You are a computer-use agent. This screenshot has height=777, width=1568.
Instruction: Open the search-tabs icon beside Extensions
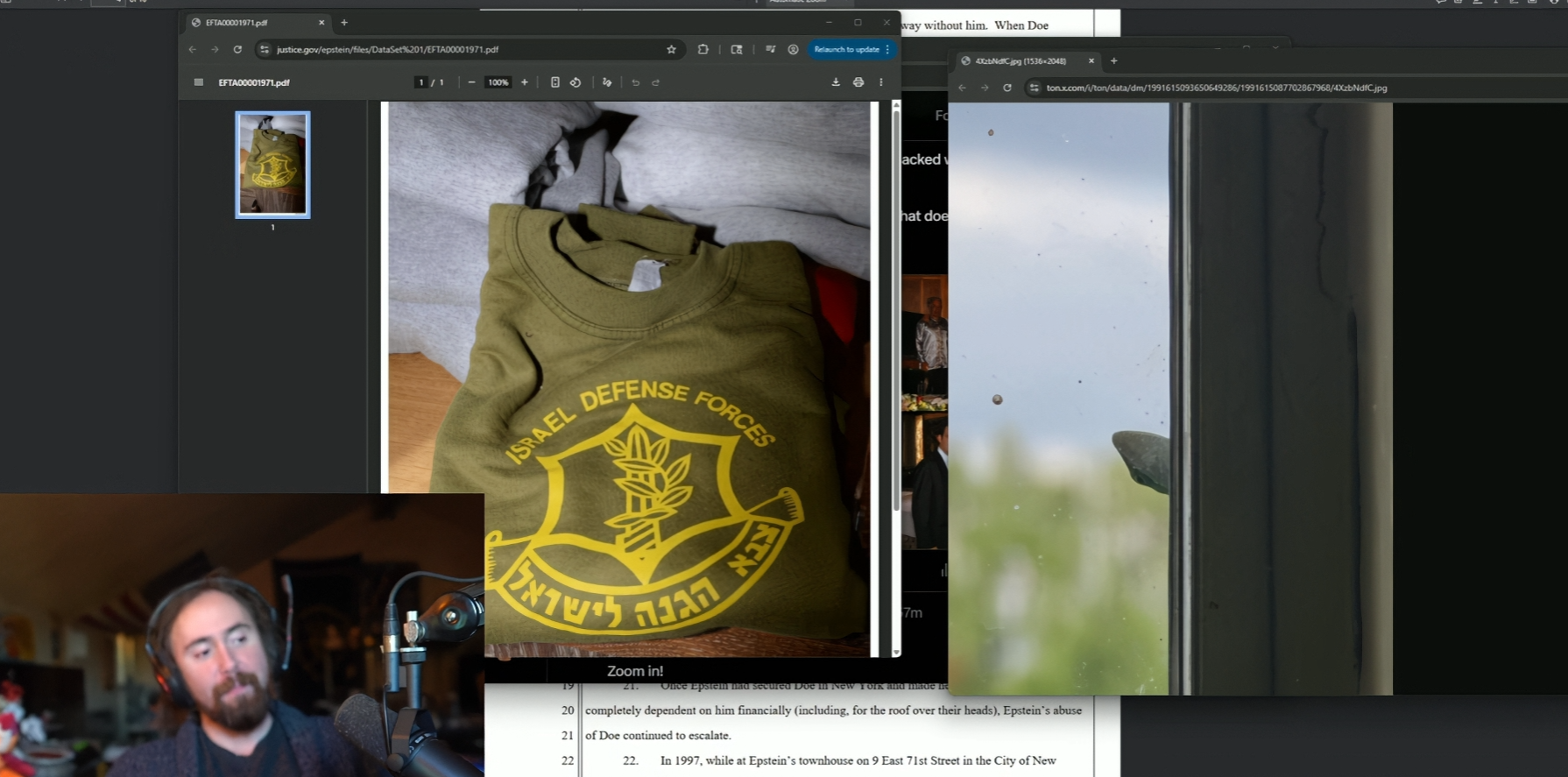(737, 50)
